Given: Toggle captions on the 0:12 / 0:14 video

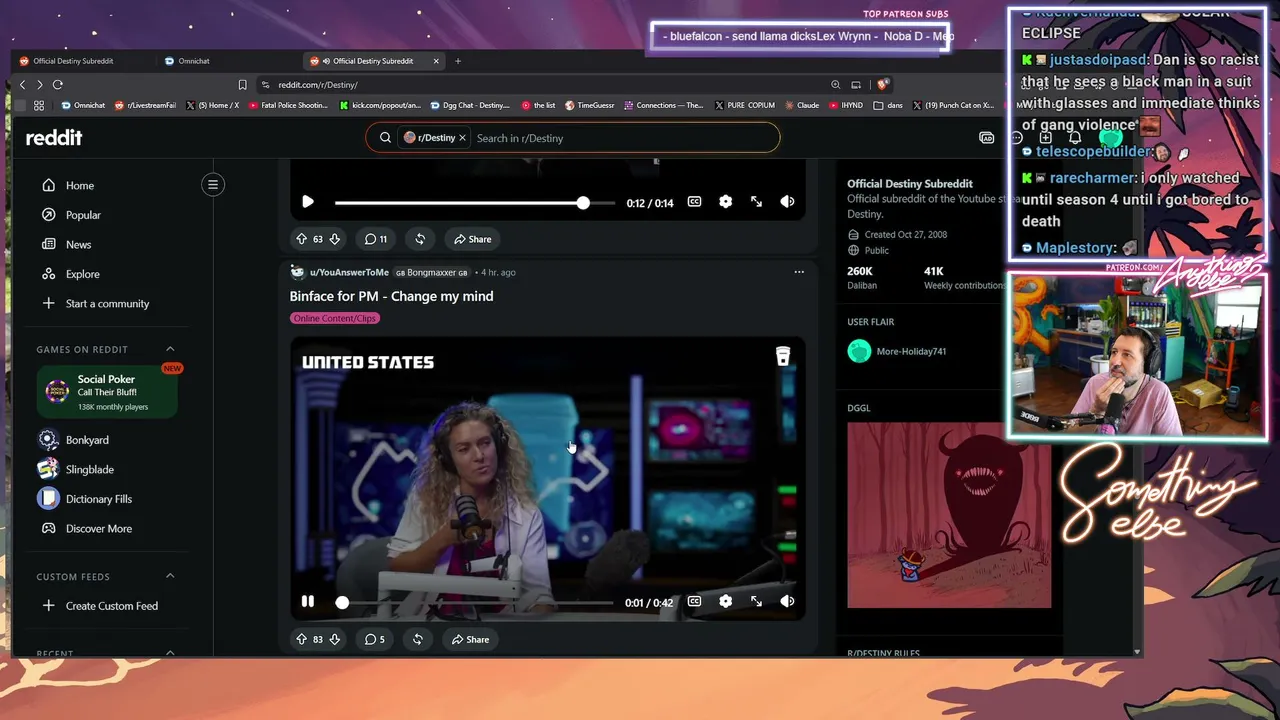Looking at the screenshot, I should coord(694,202).
